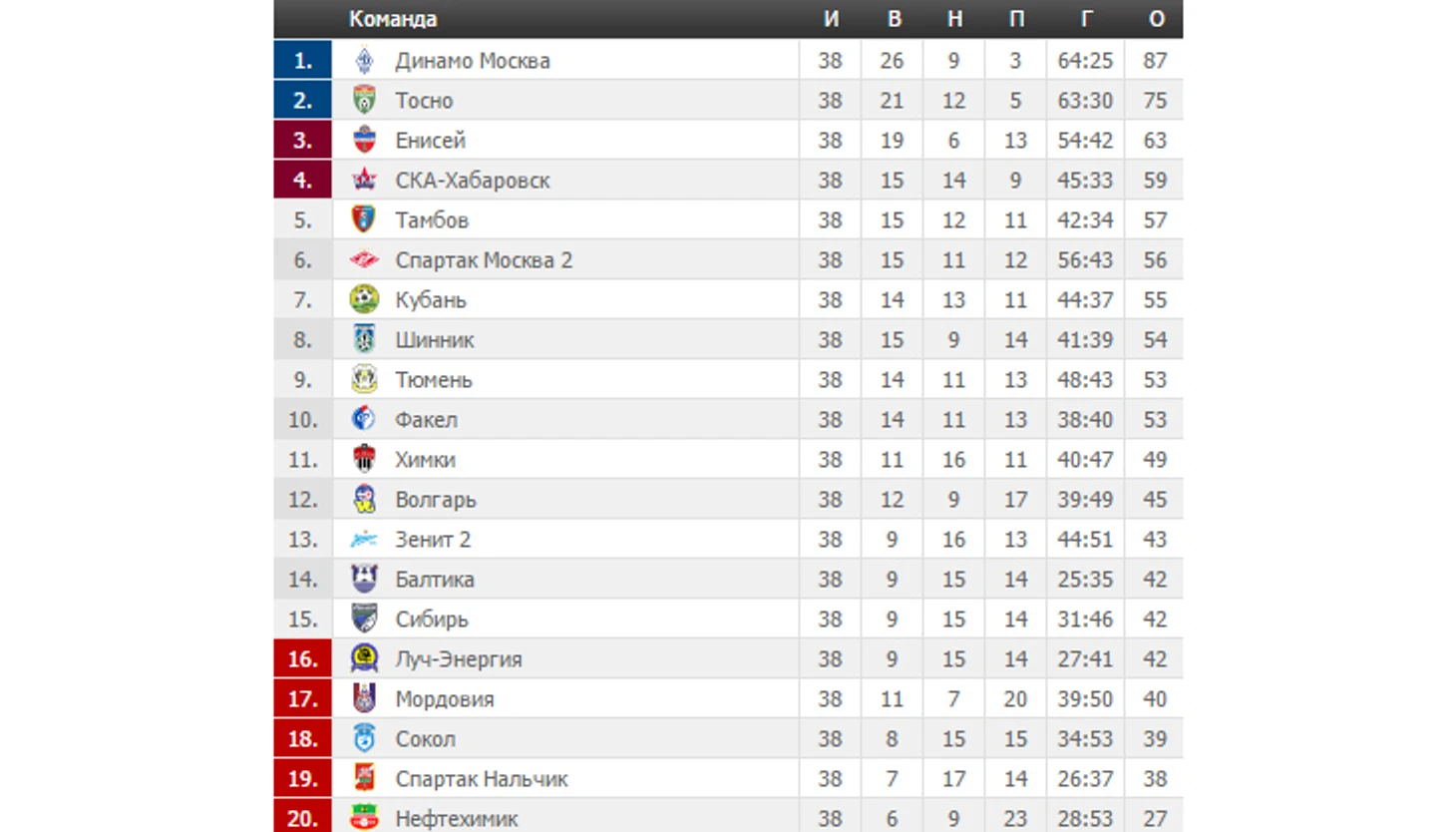Click the Енисей club emblem
This screenshot has width=1456, height=832.
pos(364,140)
